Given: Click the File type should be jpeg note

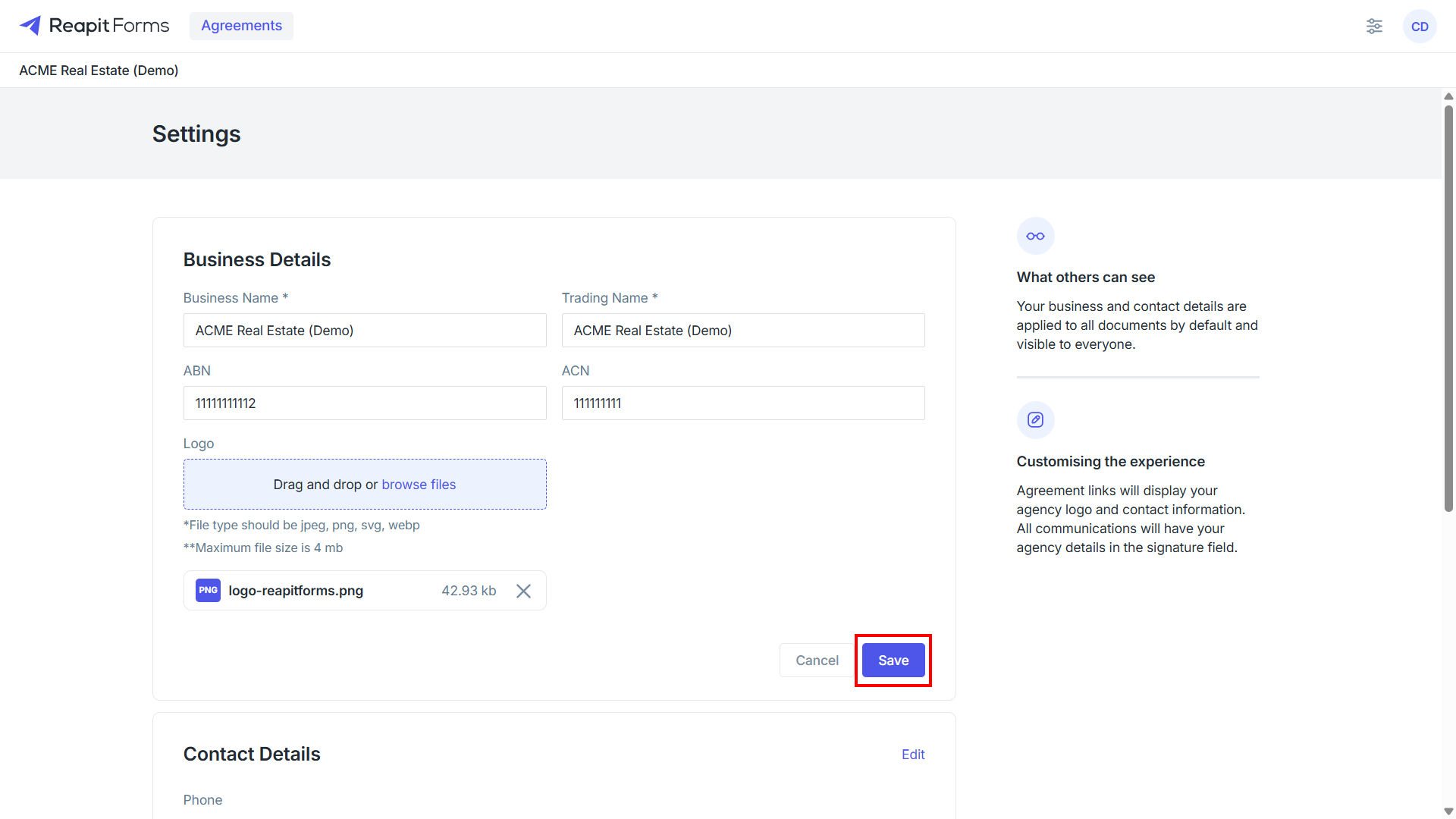Looking at the screenshot, I should tap(301, 525).
